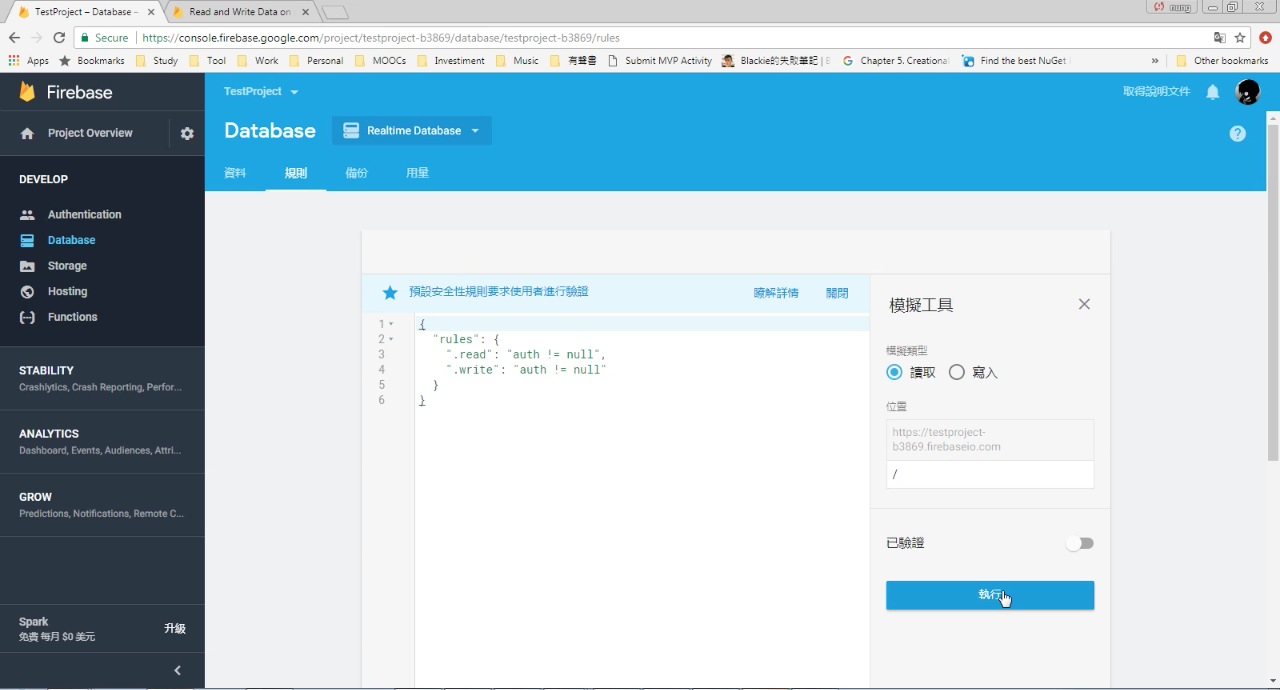
Task: Open Other bookmarks folder
Action: coord(1222,61)
